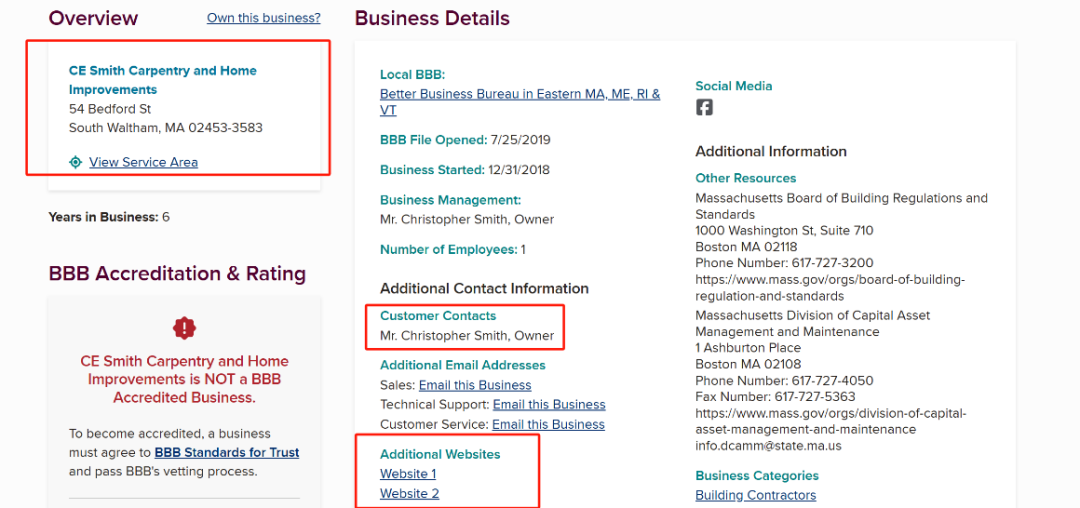Click the 'NOT a BBB Accredited Business' notice
This screenshot has width=1080, height=508.
click(x=185, y=379)
